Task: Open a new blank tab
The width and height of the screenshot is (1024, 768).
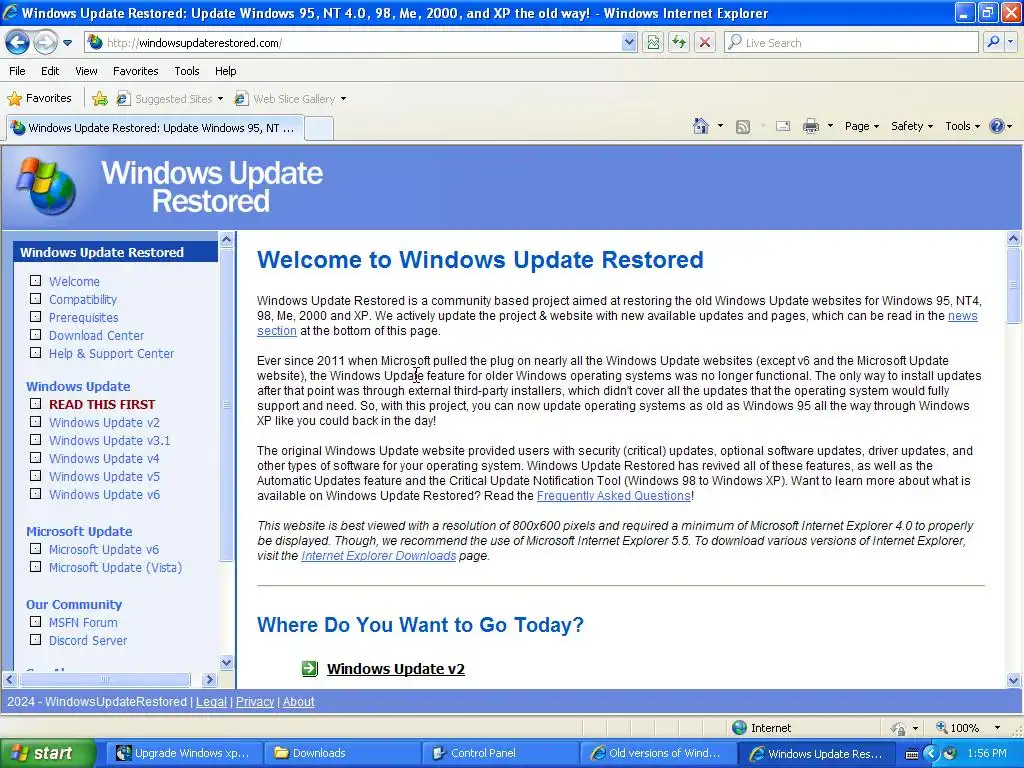Action: 319,128
